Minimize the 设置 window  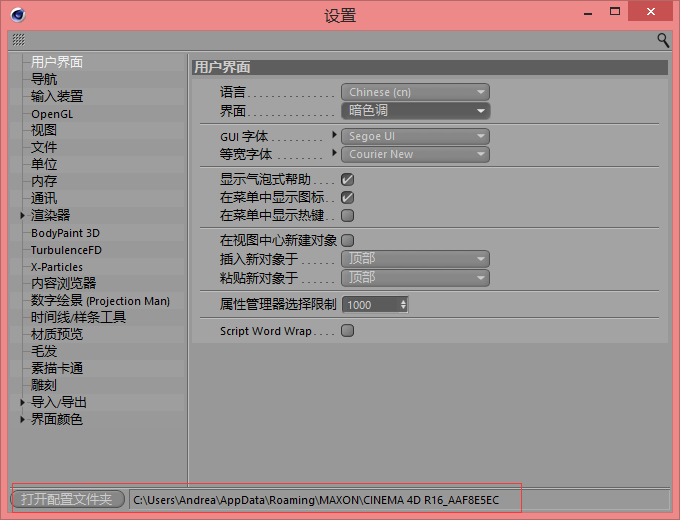pyautogui.click(x=588, y=13)
